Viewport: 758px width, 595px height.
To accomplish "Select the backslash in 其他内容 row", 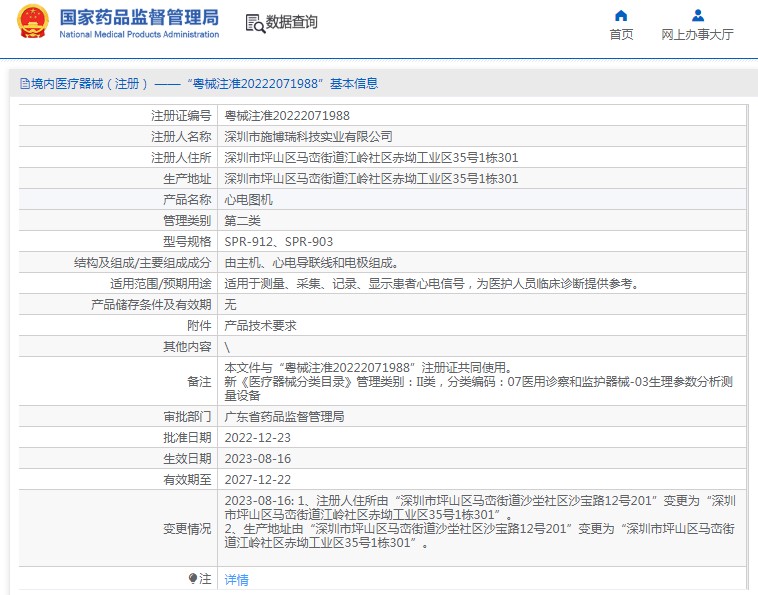I will tap(227, 347).
